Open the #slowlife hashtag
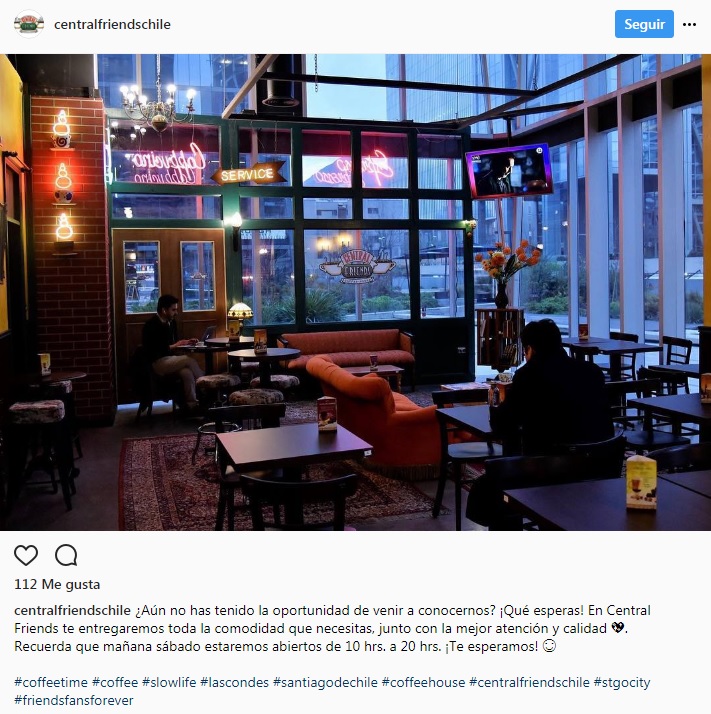Viewport: 711px width, 714px height. point(169,682)
